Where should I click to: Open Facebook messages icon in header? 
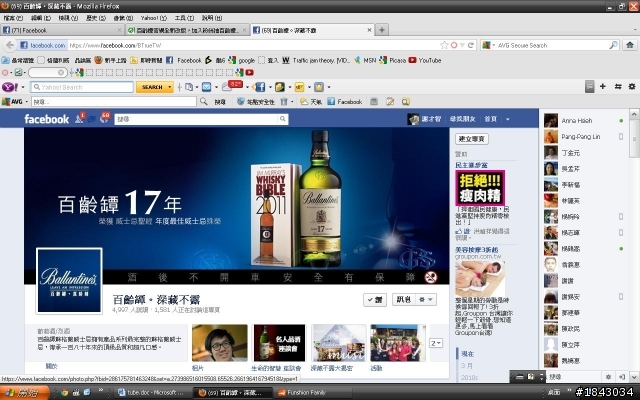tap(92, 119)
